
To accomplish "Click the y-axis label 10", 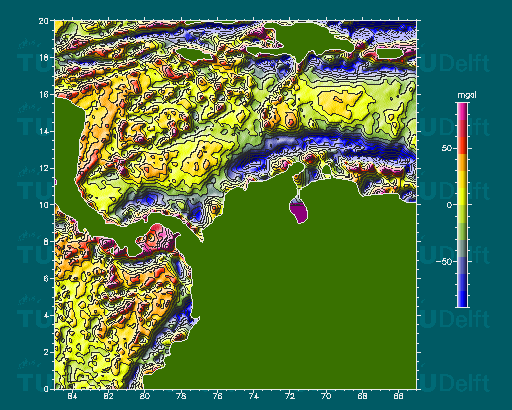I will click(x=44, y=205).
